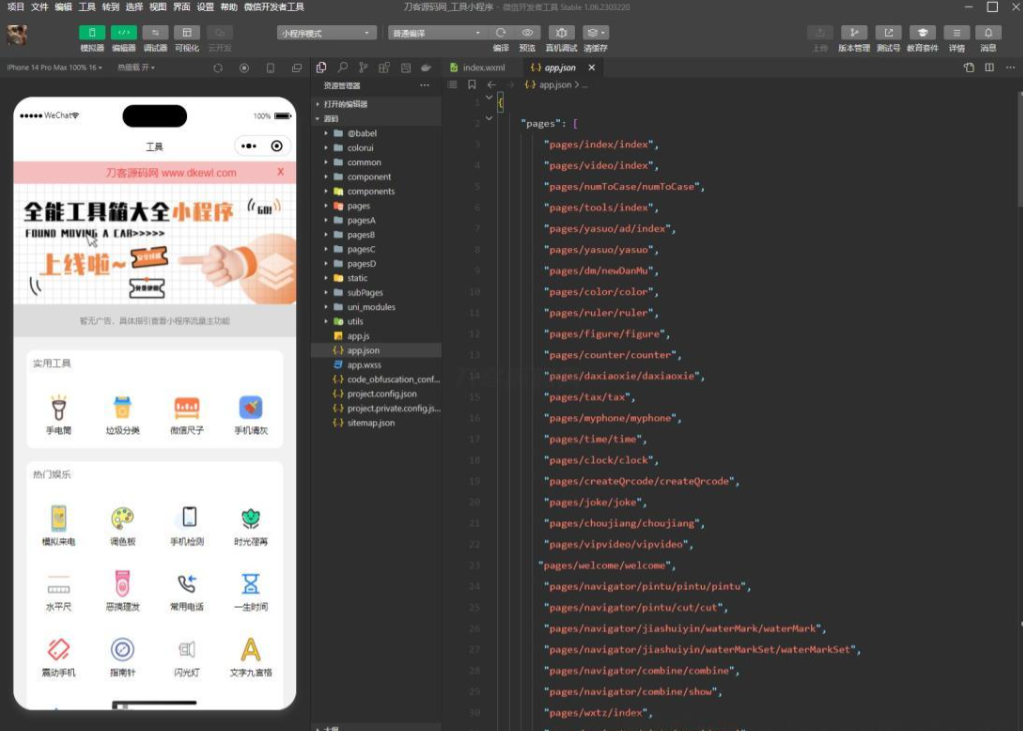The height and width of the screenshot is (731, 1023).
Task: Click the 编译 compile refresh icon
Action: click(x=501, y=33)
